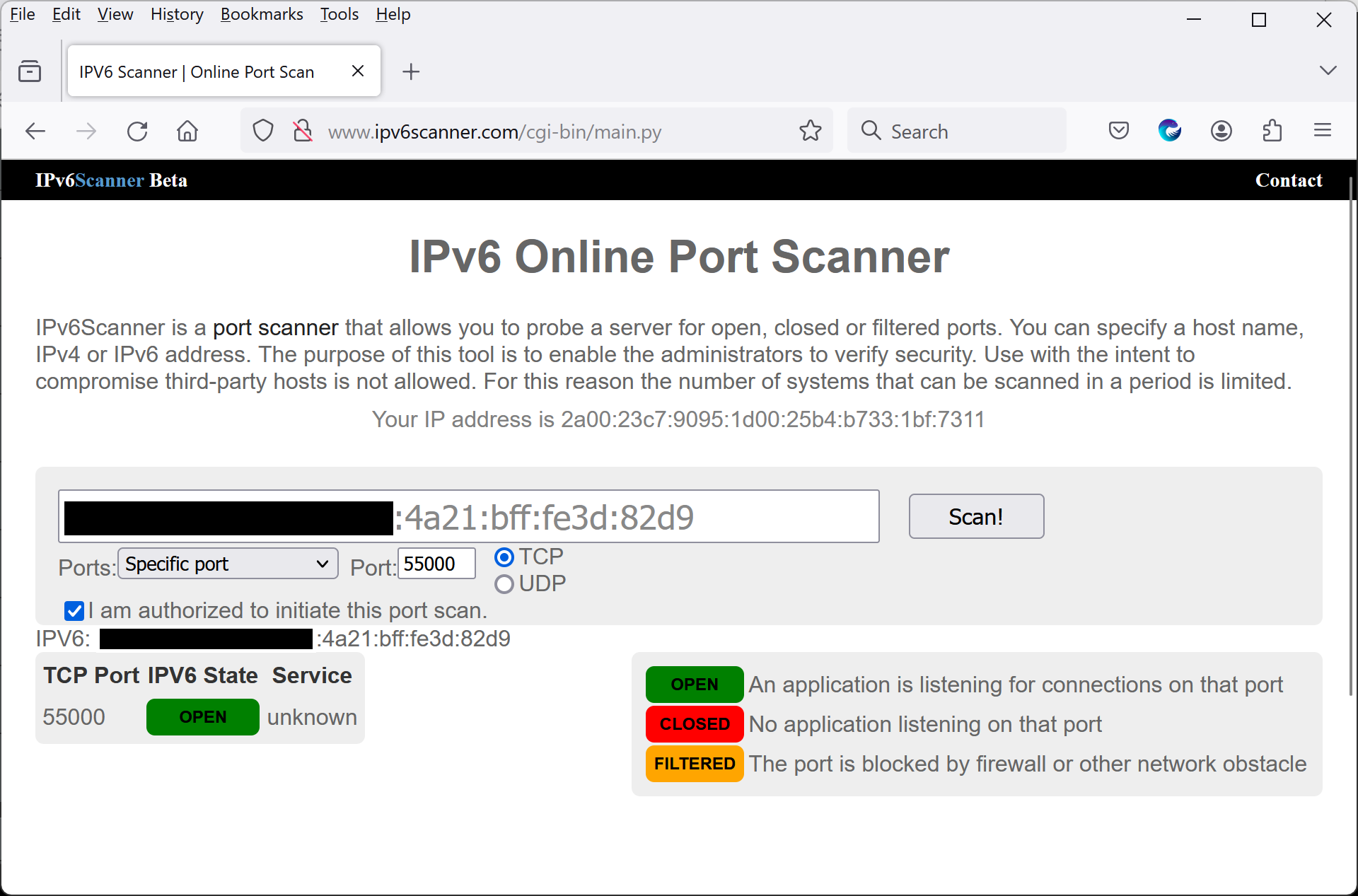Click the red CLOSED legend label

pos(695,724)
